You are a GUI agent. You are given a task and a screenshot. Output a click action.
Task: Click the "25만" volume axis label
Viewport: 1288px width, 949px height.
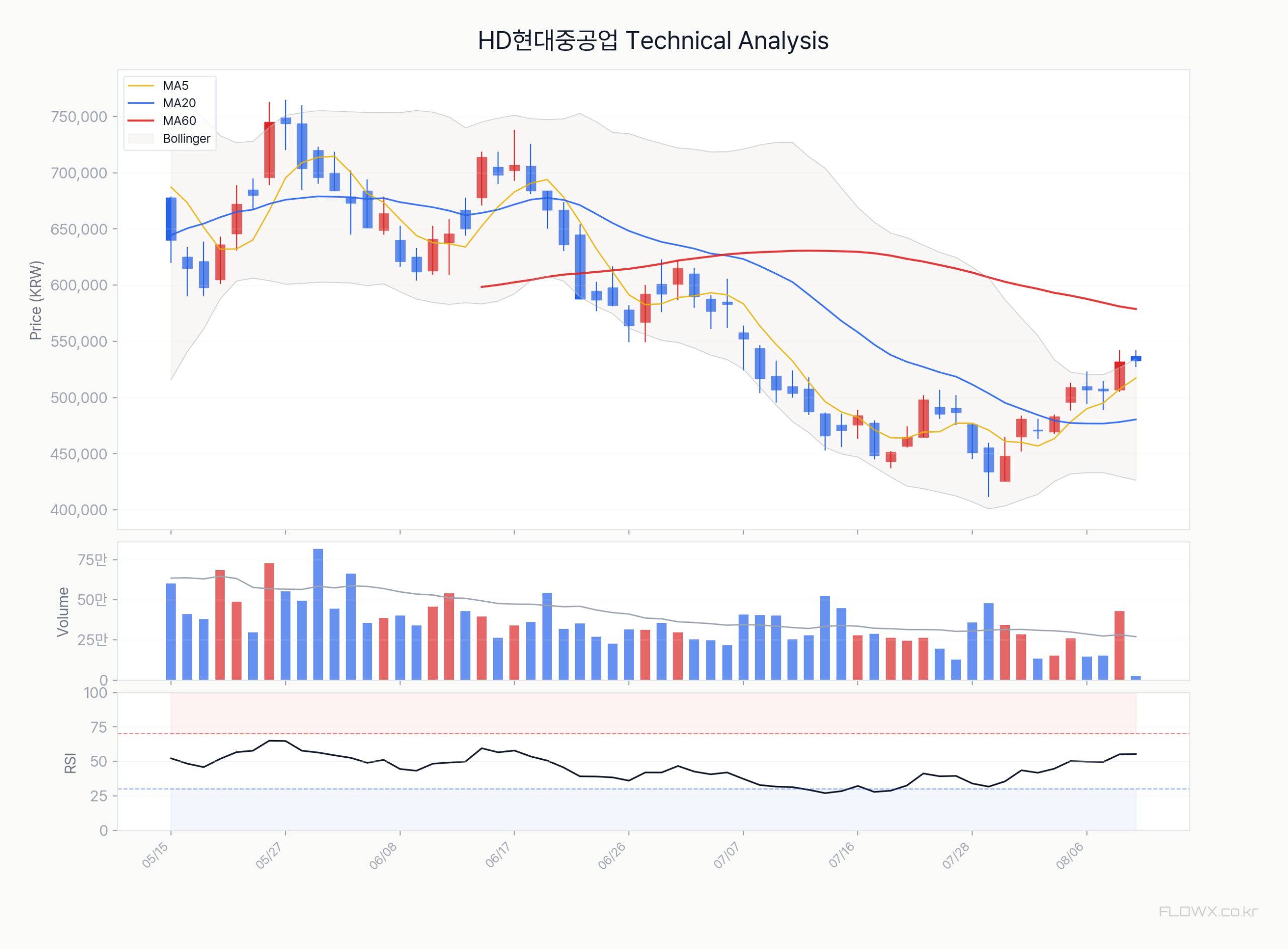[93, 640]
